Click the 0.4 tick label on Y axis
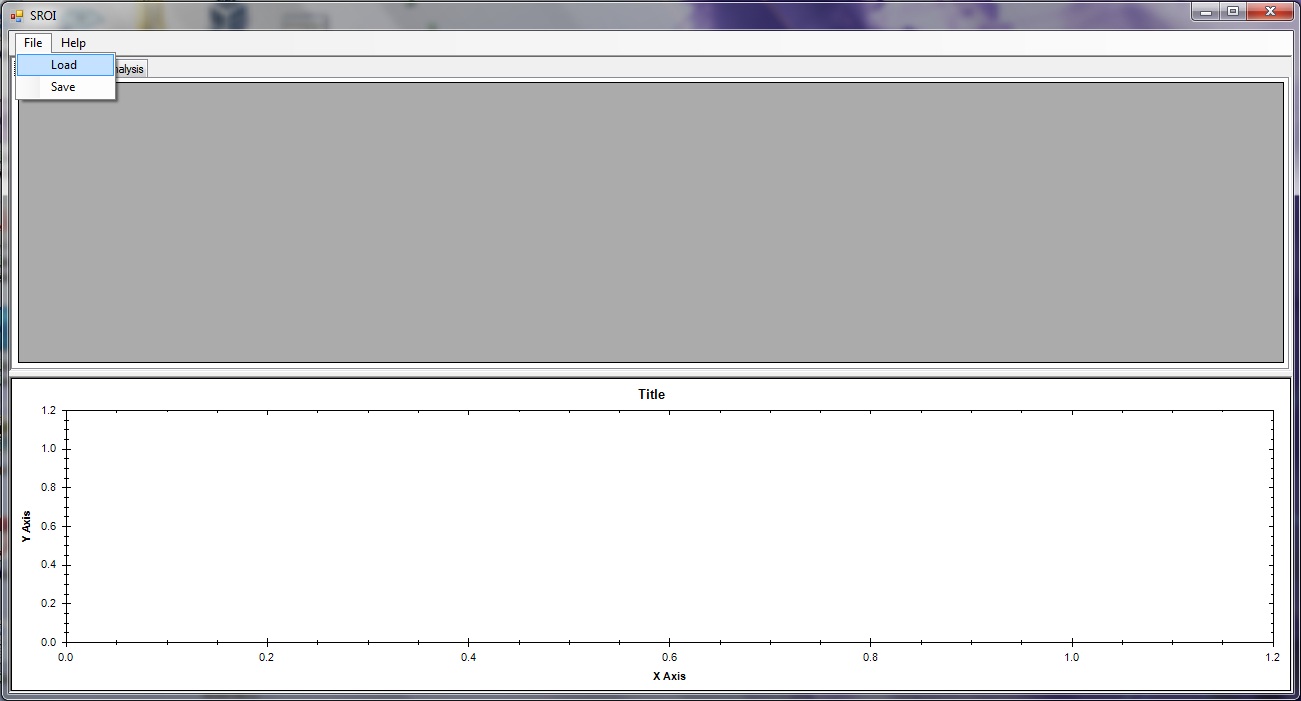1301x701 pixels. 49,565
